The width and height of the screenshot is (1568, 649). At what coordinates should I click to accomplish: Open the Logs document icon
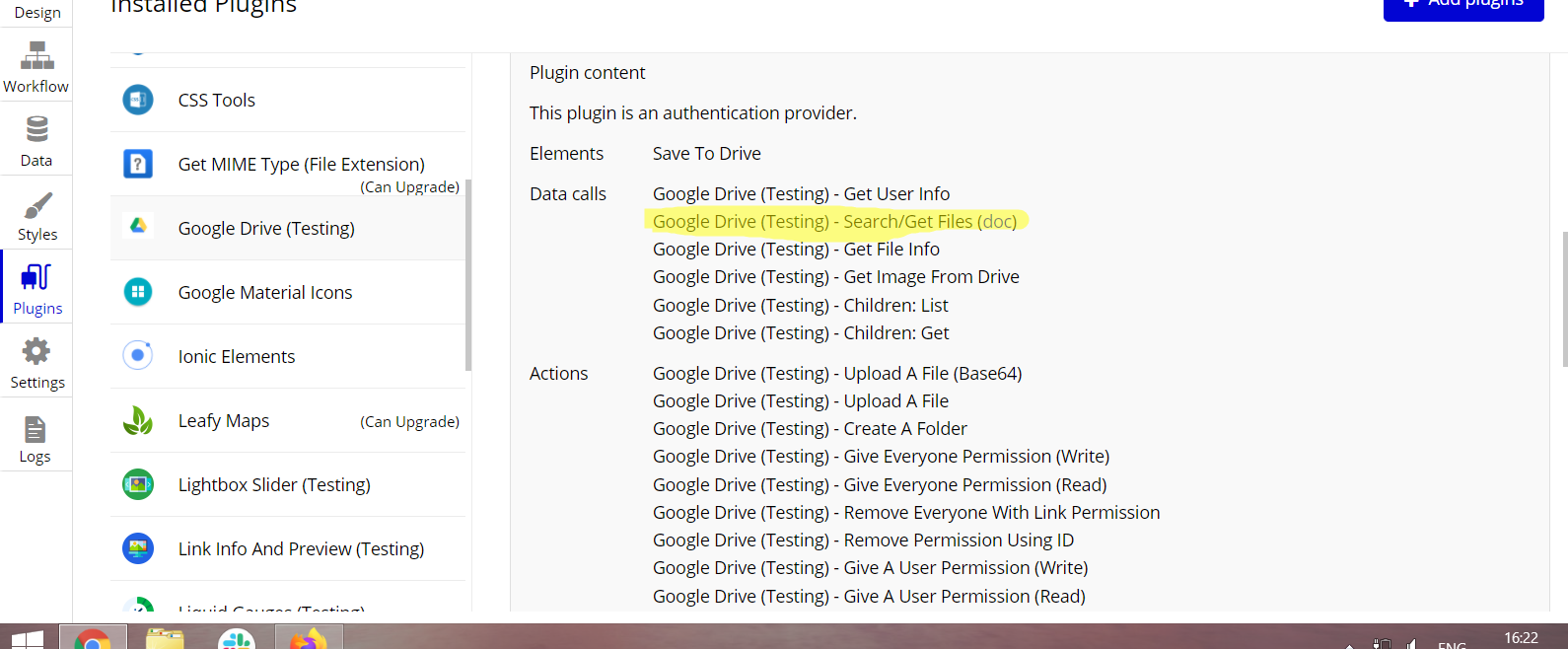coord(36,429)
